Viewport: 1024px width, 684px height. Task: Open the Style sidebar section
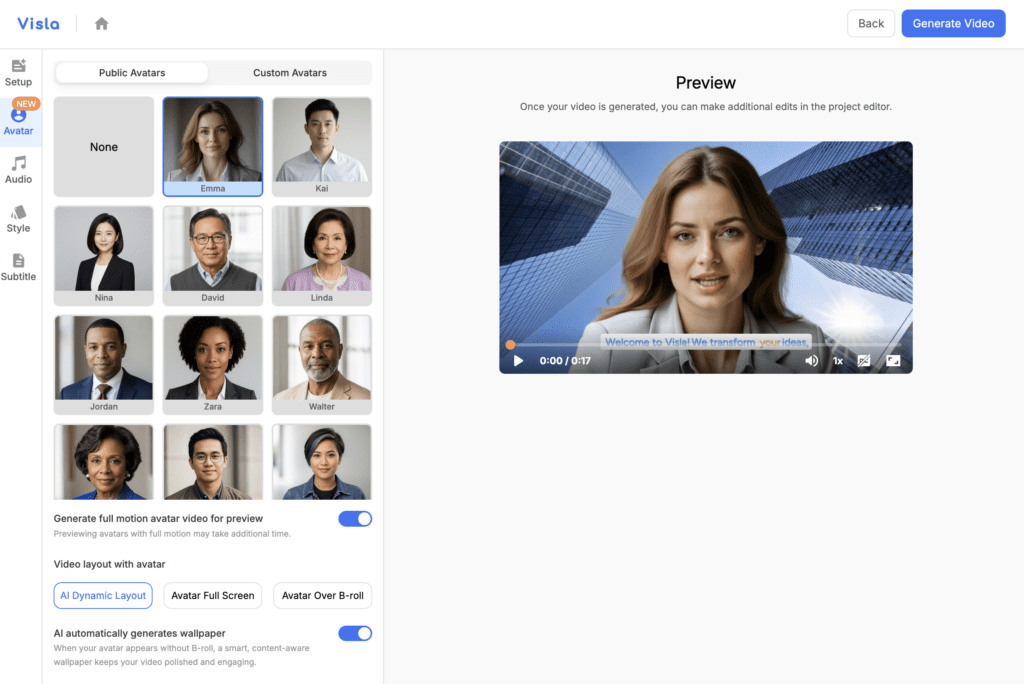pyautogui.click(x=18, y=219)
